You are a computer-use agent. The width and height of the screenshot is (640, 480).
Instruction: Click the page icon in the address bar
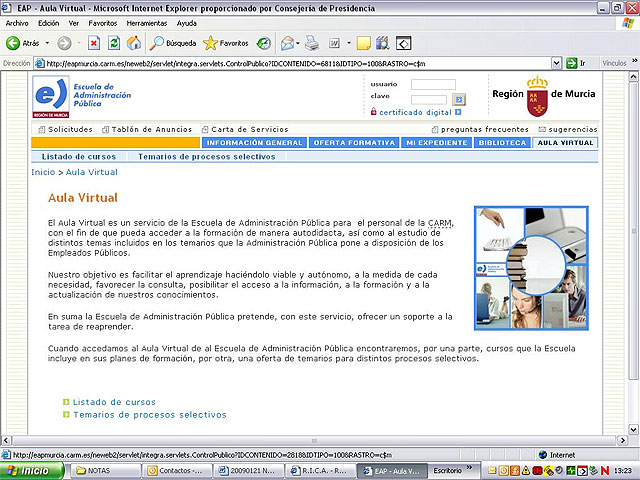[40, 63]
